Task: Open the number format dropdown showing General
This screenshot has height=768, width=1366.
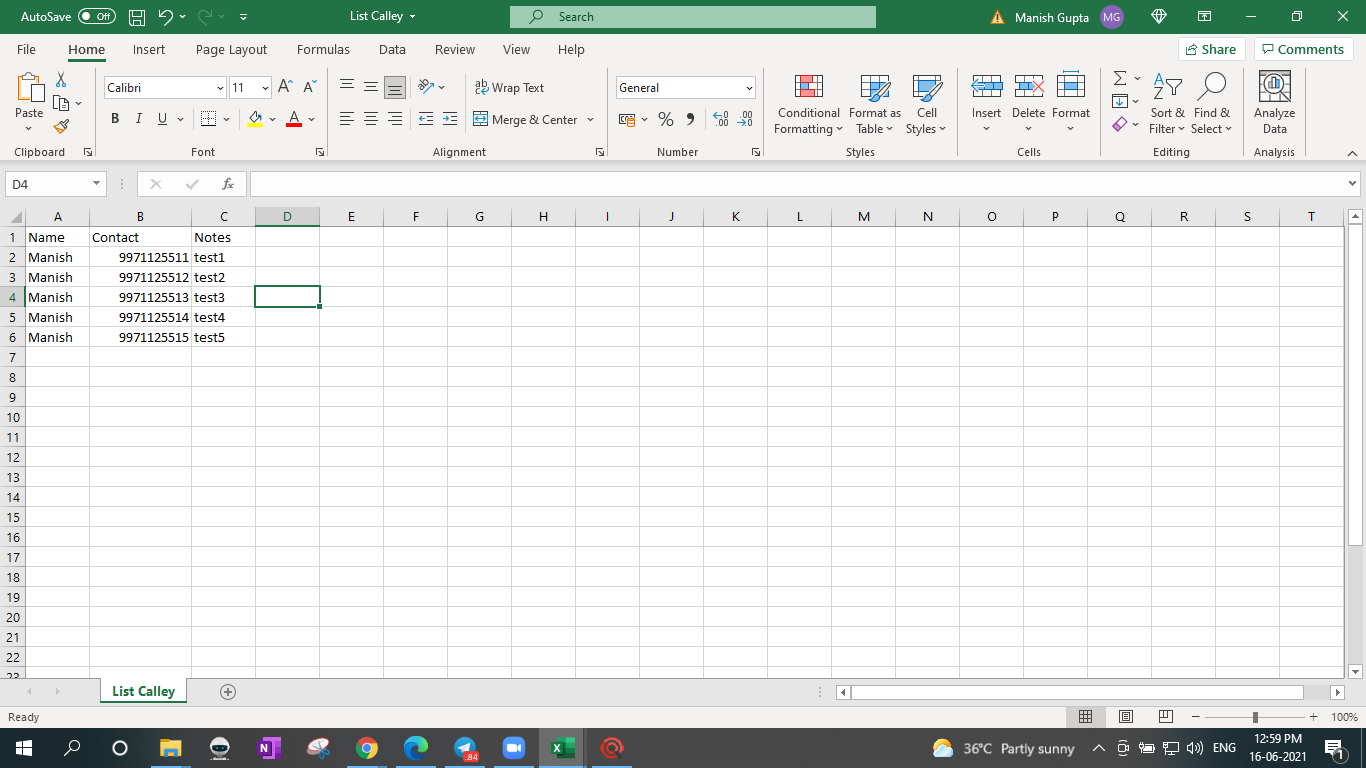Action: coord(749,88)
